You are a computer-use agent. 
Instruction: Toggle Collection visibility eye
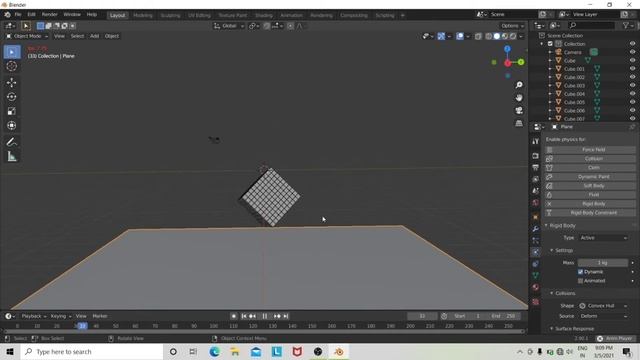click(x=632, y=44)
